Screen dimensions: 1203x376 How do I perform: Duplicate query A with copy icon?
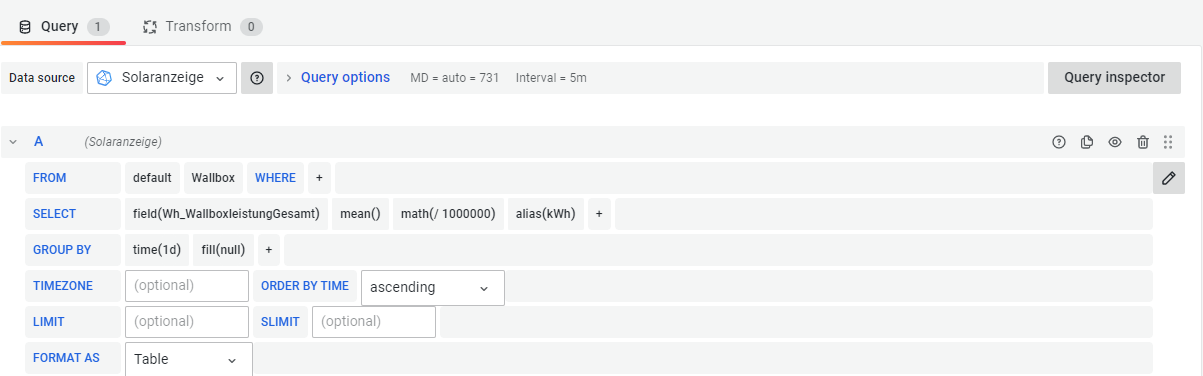click(1087, 142)
